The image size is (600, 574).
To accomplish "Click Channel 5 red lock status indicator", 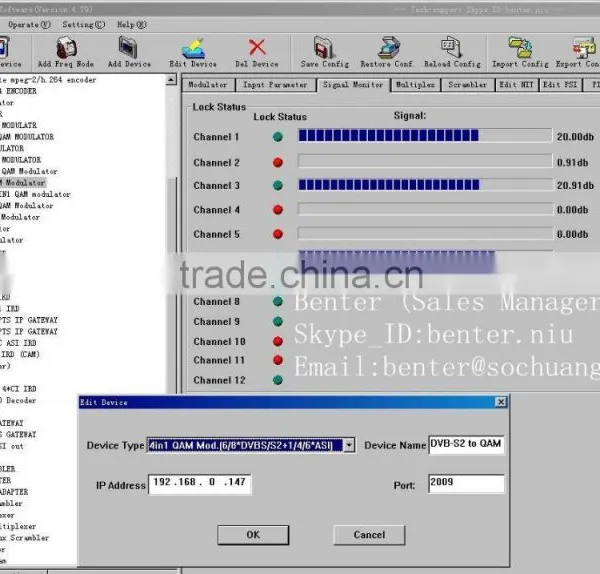I will [x=278, y=234].
